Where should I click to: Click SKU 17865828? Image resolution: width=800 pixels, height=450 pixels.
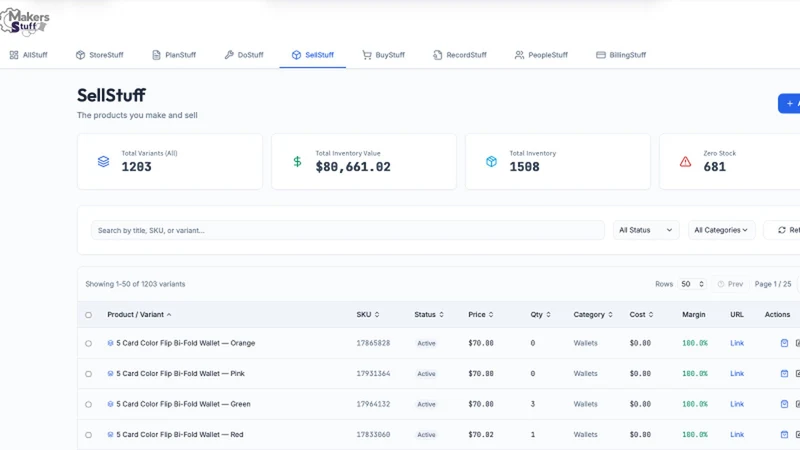coord(373,343)
